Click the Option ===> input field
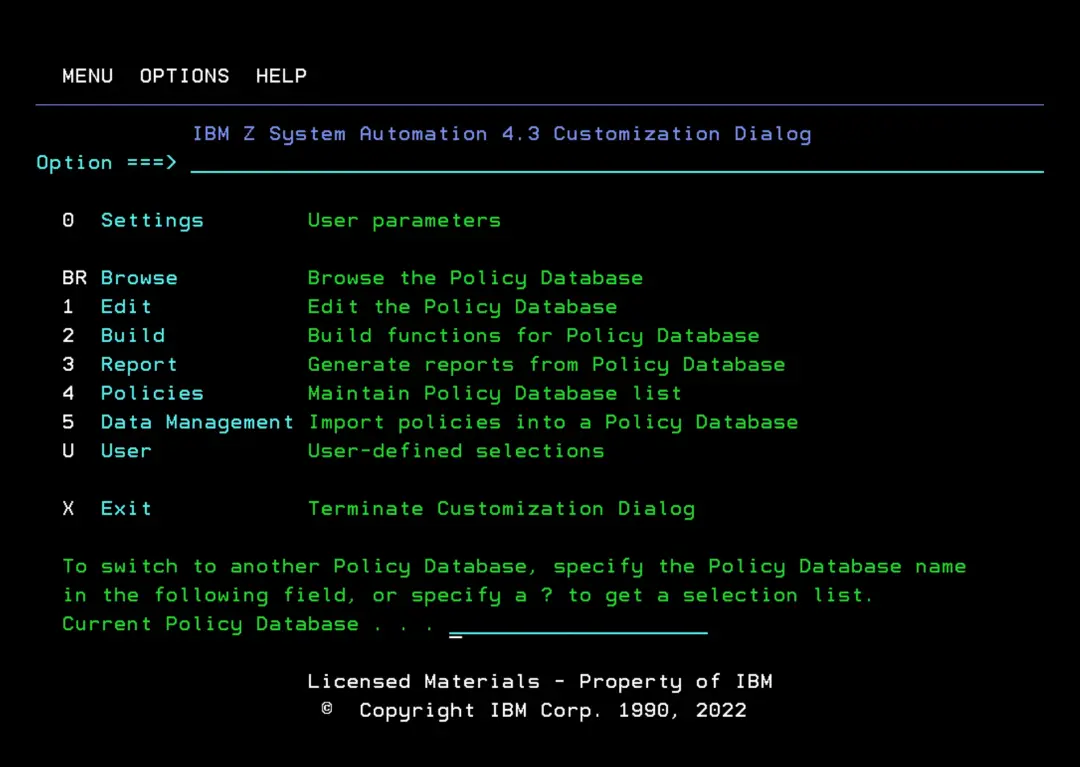 (x=617, y=163)
